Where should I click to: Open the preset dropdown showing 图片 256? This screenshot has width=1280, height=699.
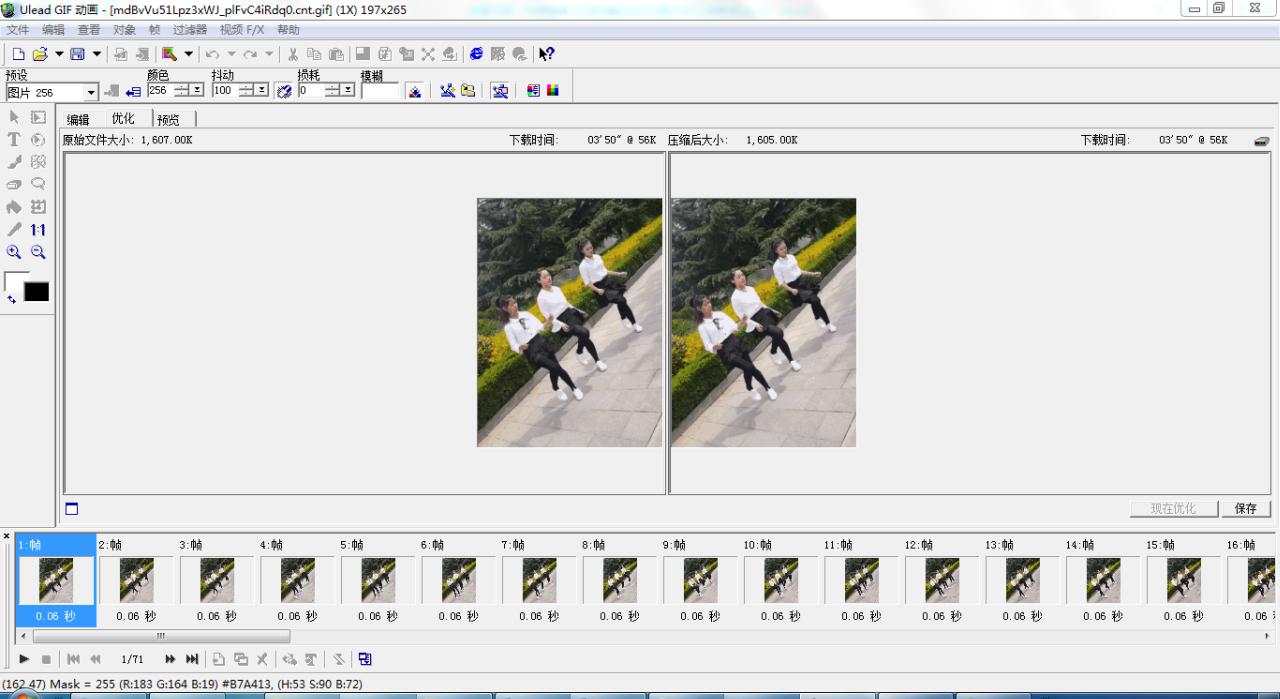[x=92, y=91]
